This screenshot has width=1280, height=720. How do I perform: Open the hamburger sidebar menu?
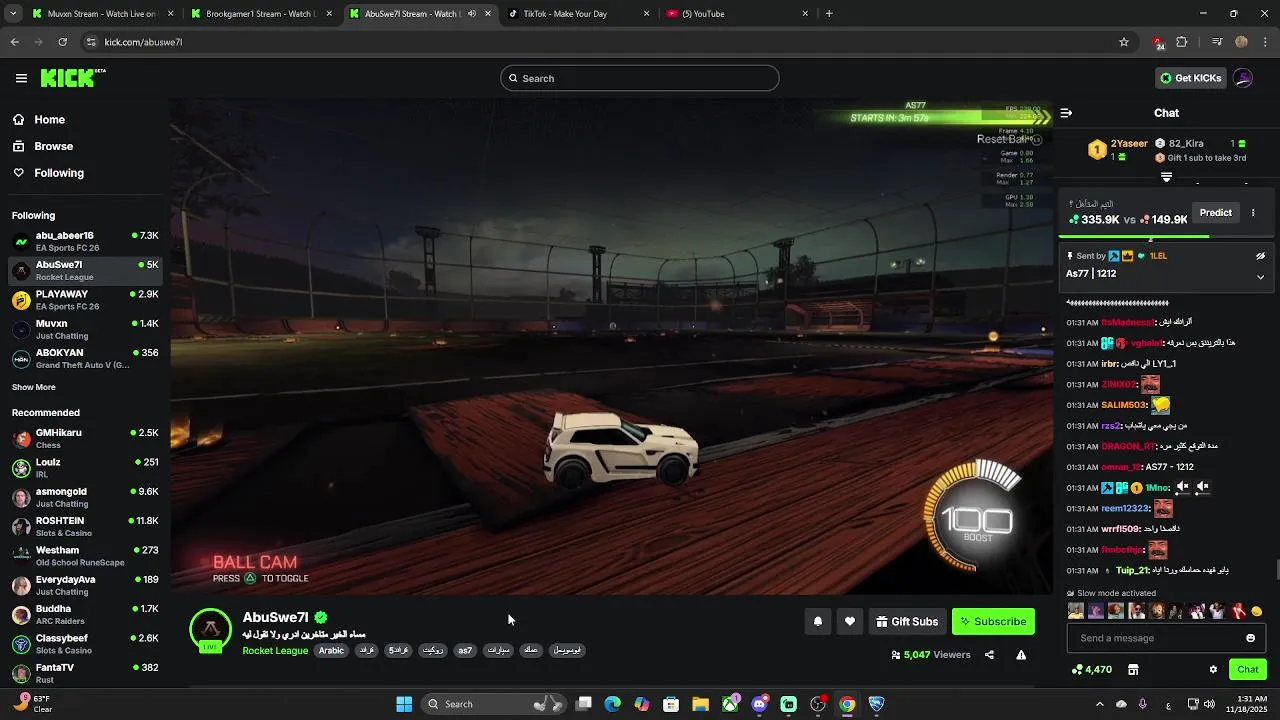[21, 78]
